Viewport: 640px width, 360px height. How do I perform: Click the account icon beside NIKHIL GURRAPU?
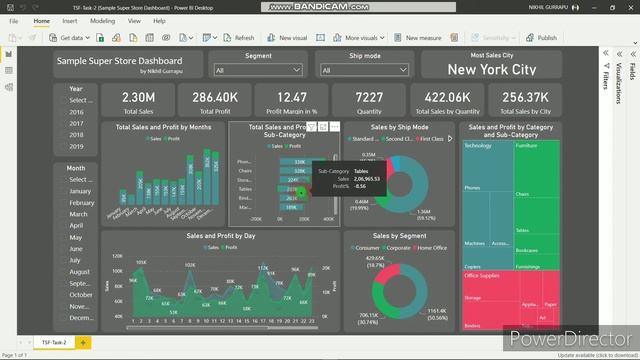576,7
